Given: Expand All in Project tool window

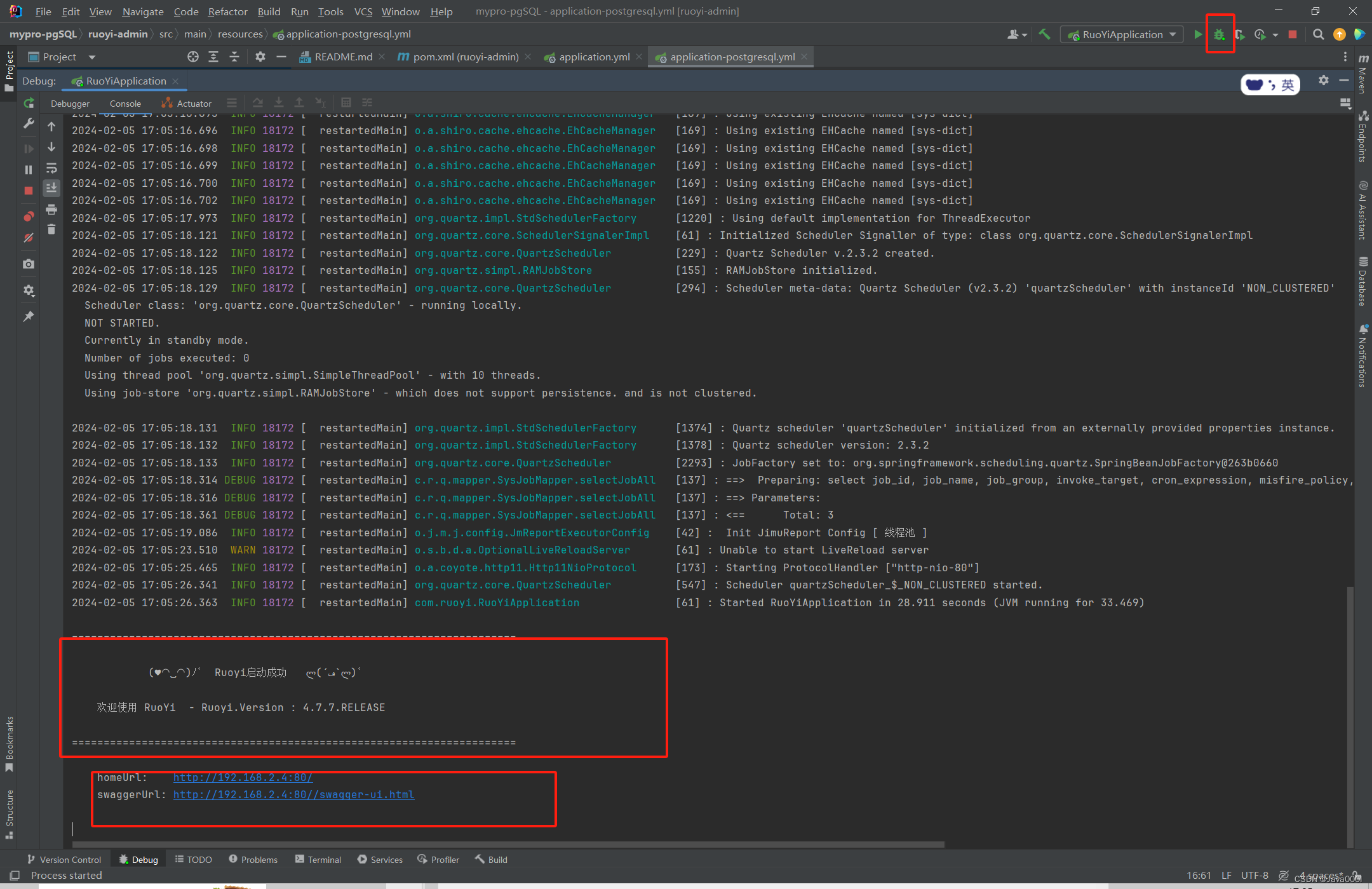Looking at the screenshot, I should tap(213, 57).
